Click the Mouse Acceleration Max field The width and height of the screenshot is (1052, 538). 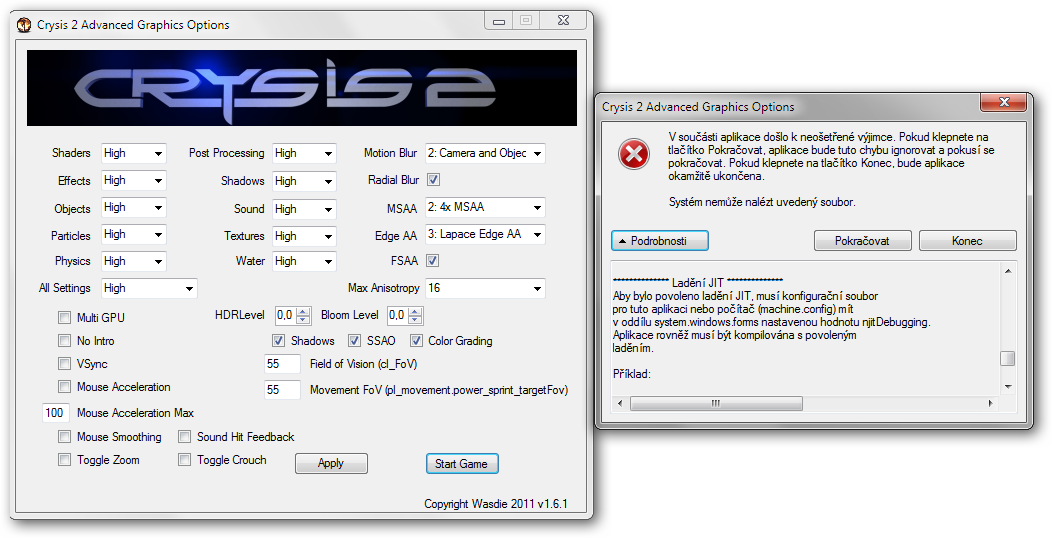(x=56, y=413)
